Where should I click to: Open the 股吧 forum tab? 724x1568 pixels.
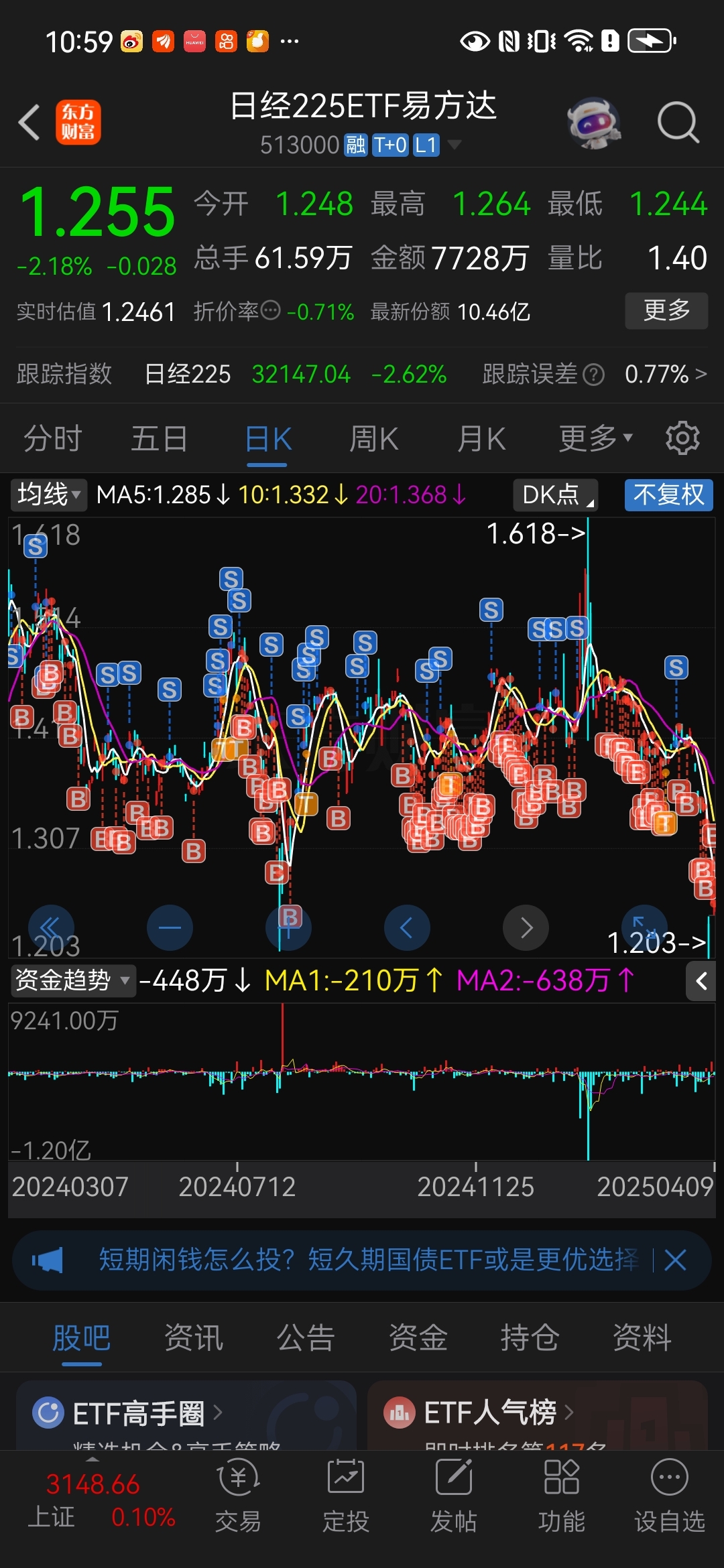[x=82, y=1338]
